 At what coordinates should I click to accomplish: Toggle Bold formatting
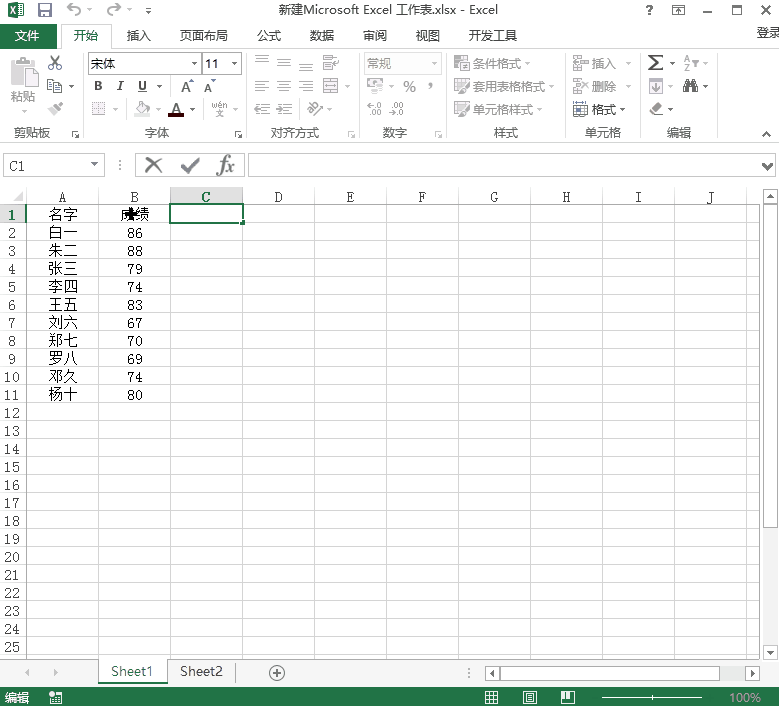98,86
